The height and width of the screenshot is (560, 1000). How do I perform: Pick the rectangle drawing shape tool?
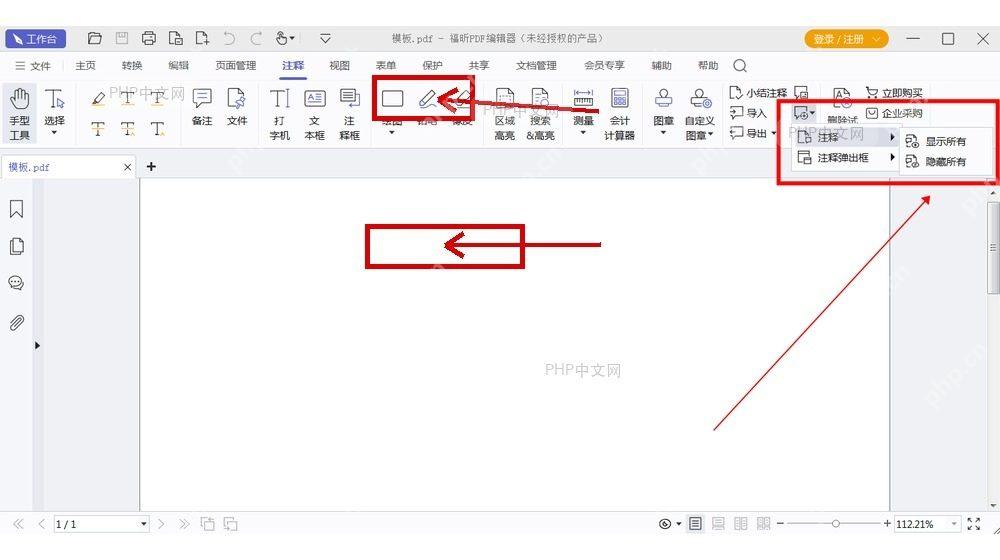point(392,99)
